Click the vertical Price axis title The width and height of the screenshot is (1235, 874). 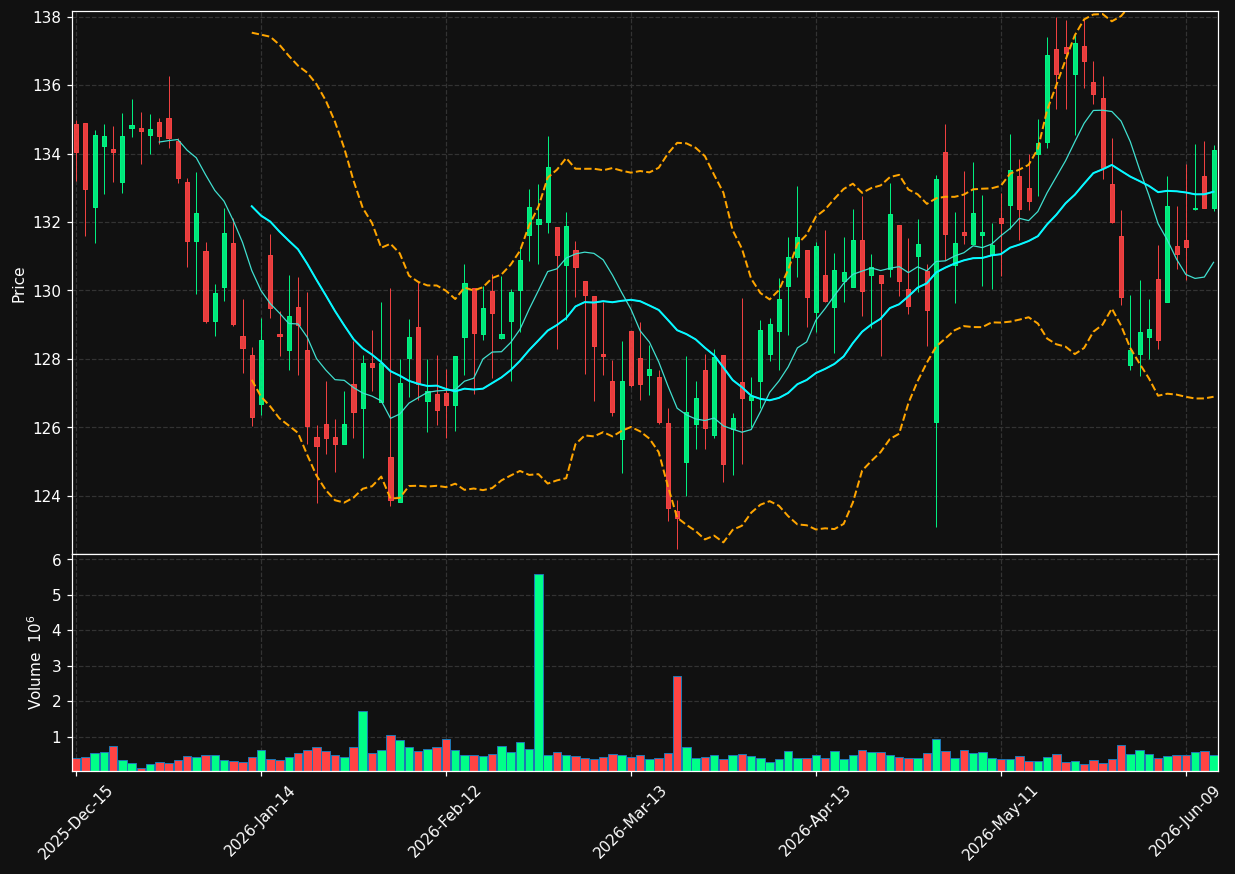click(19, 284)
